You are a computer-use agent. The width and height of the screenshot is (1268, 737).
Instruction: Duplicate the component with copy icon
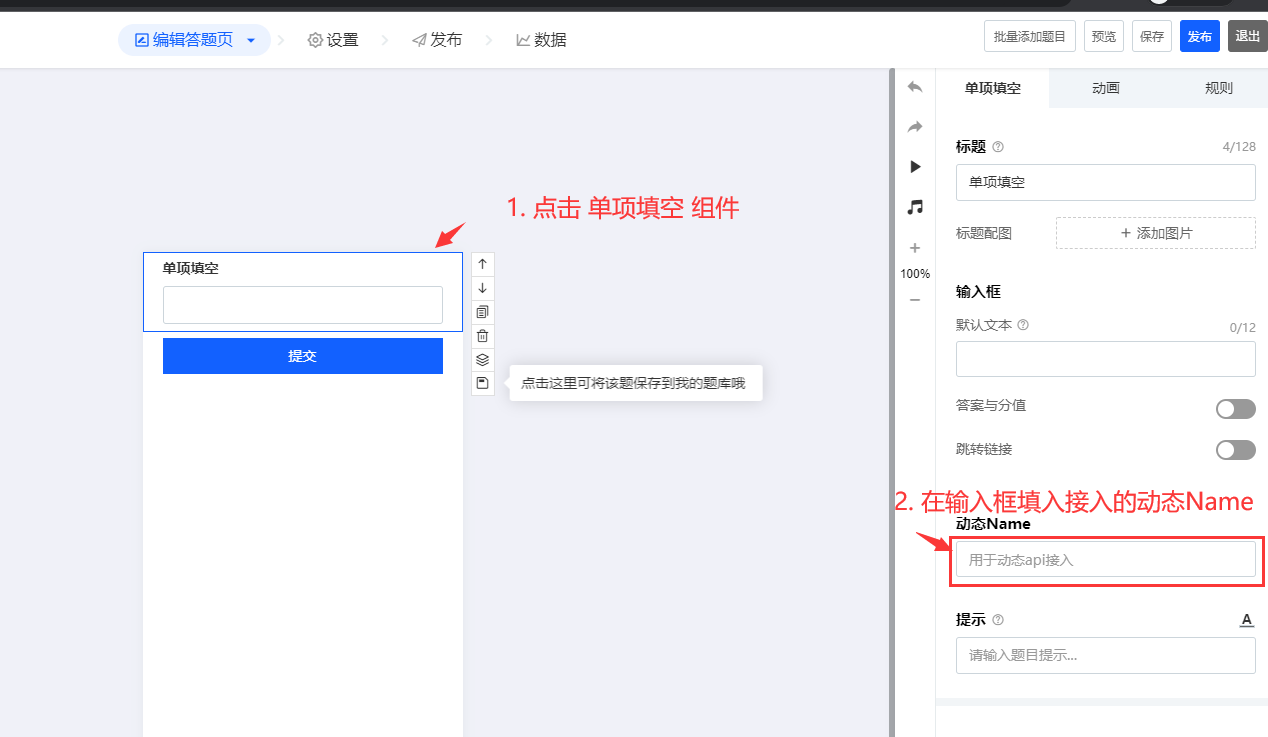coord(482,312)
